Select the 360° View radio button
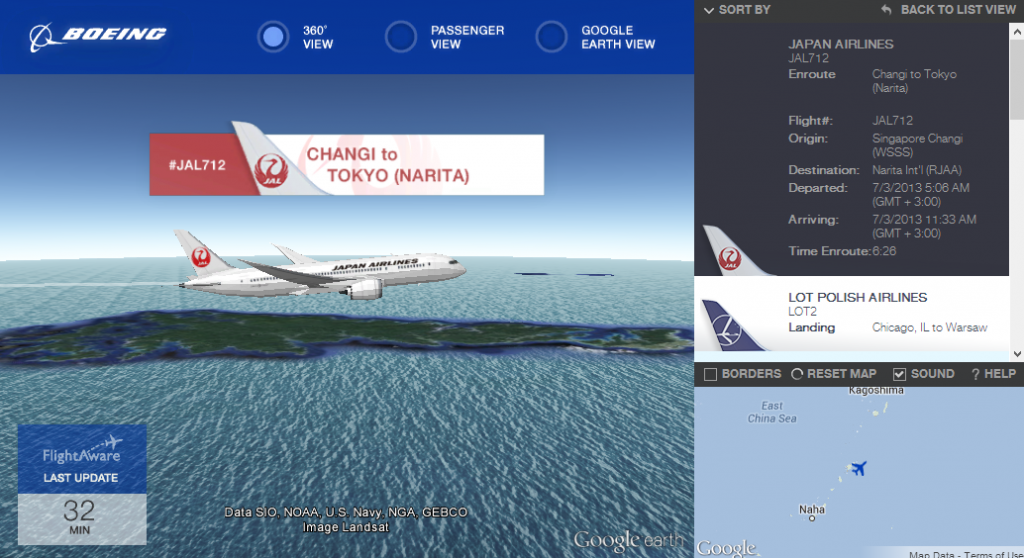Image resolution: width=1024 pixels, height=558 pixels. [x=272, y=37]
